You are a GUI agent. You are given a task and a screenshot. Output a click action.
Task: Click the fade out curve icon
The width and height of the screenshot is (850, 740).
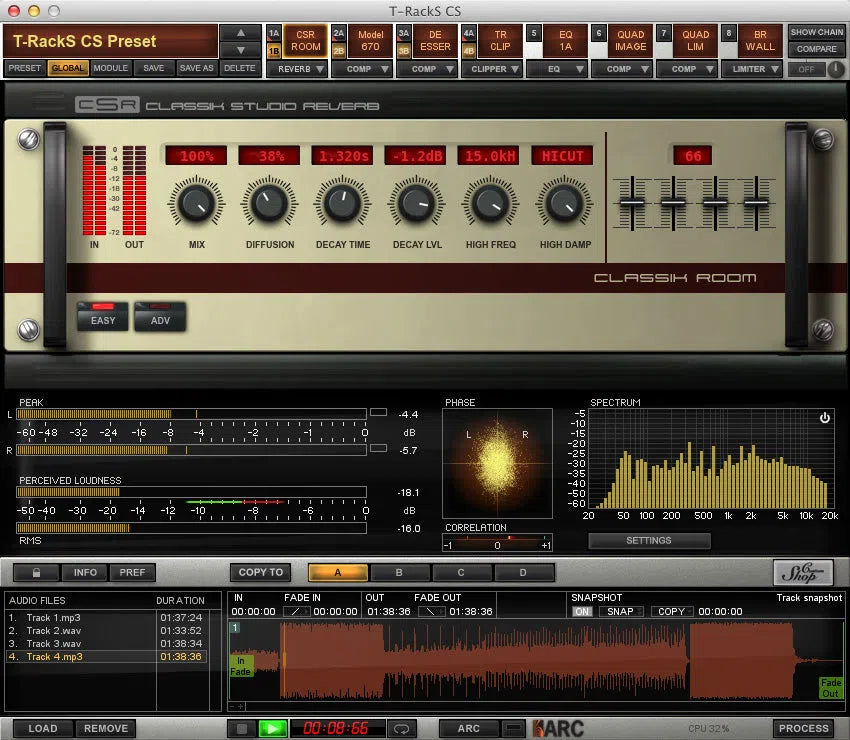pos(430,612)
